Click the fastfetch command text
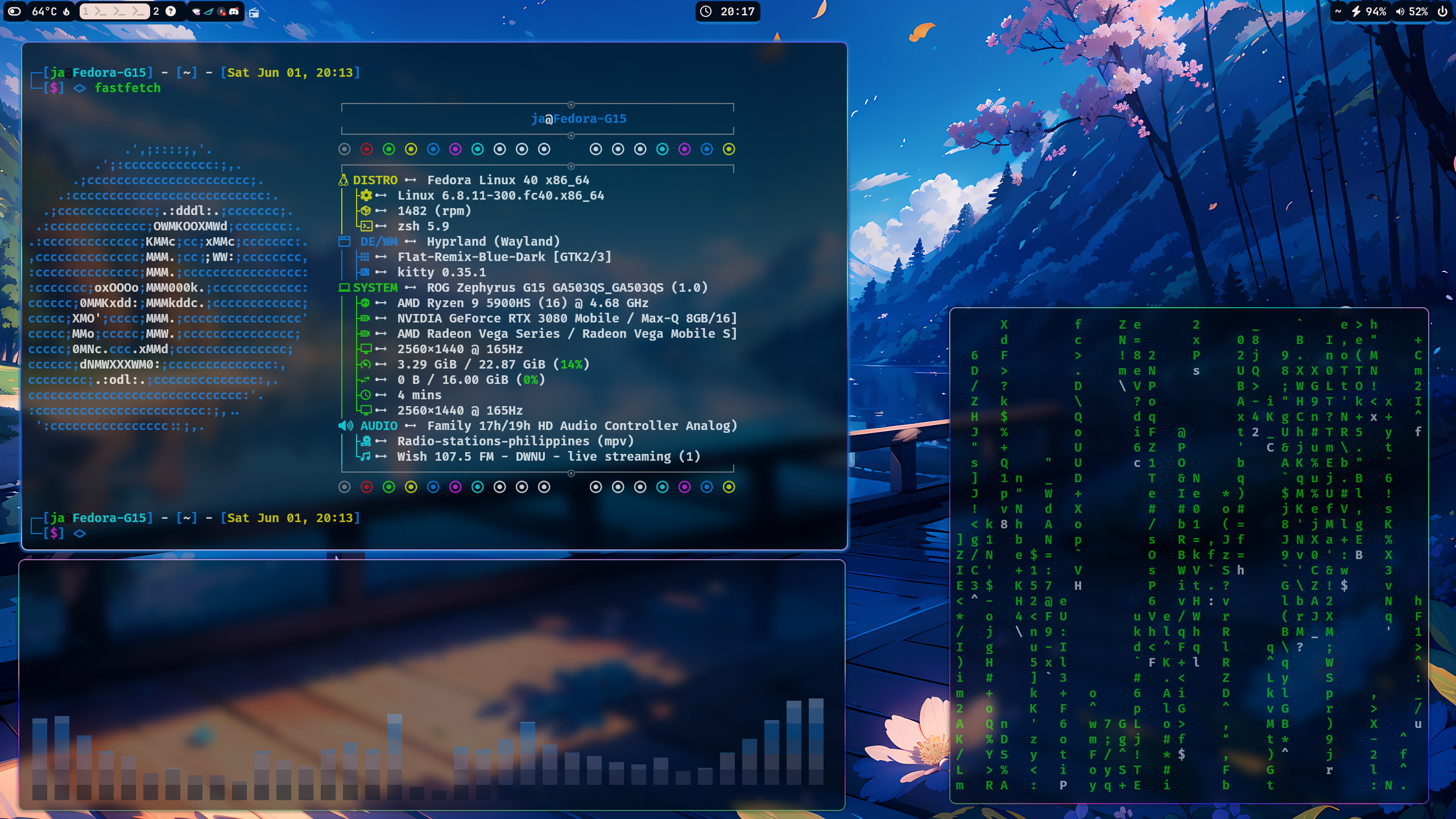Viewport: 1456px width, 819px height. point(127,88)
